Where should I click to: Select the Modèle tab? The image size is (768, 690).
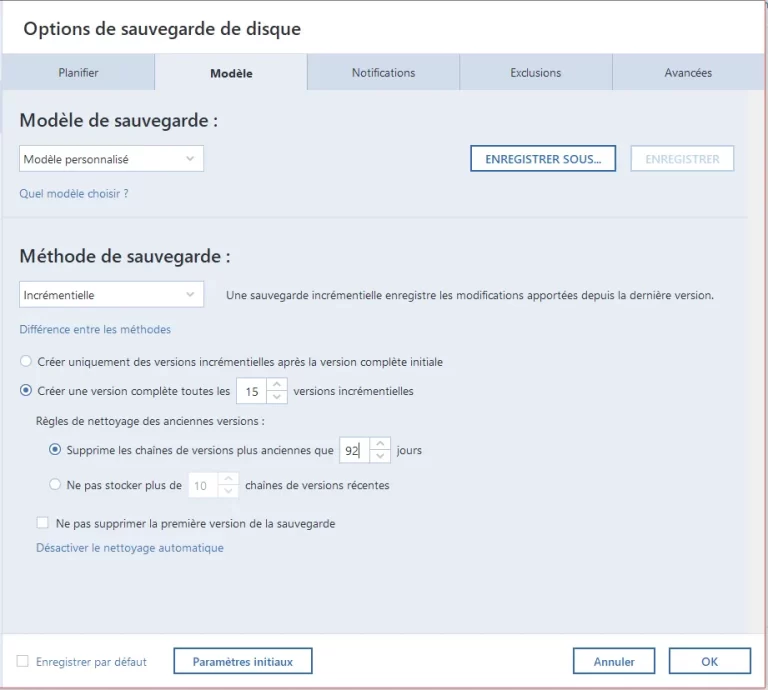[x=231, y=73]
